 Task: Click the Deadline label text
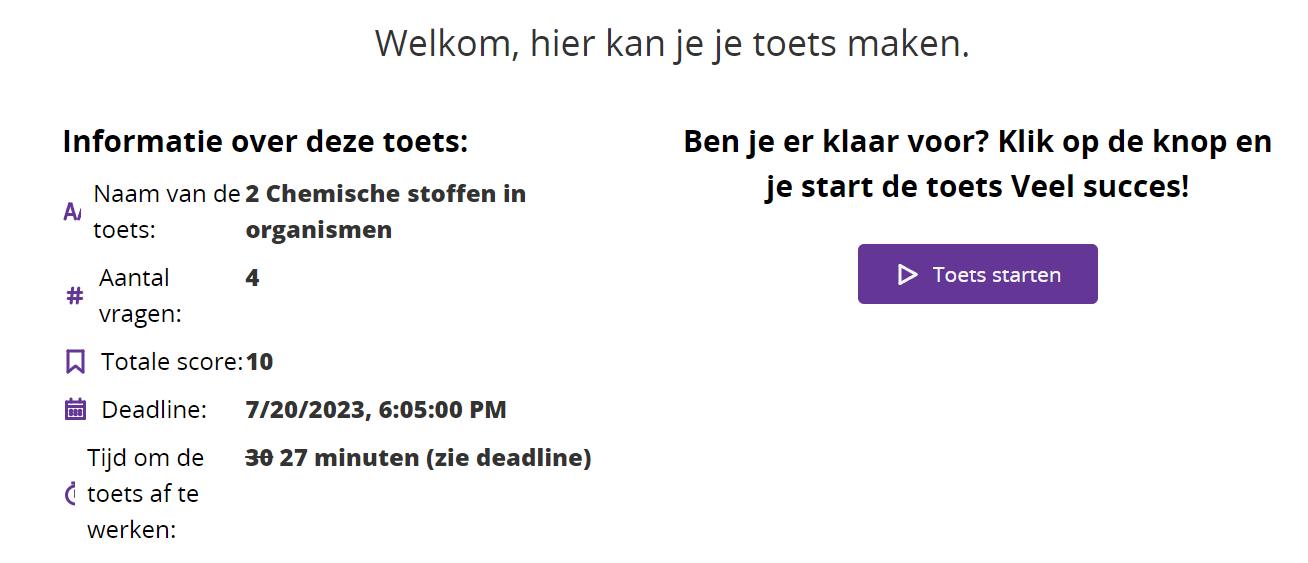(x=154, y=409)
